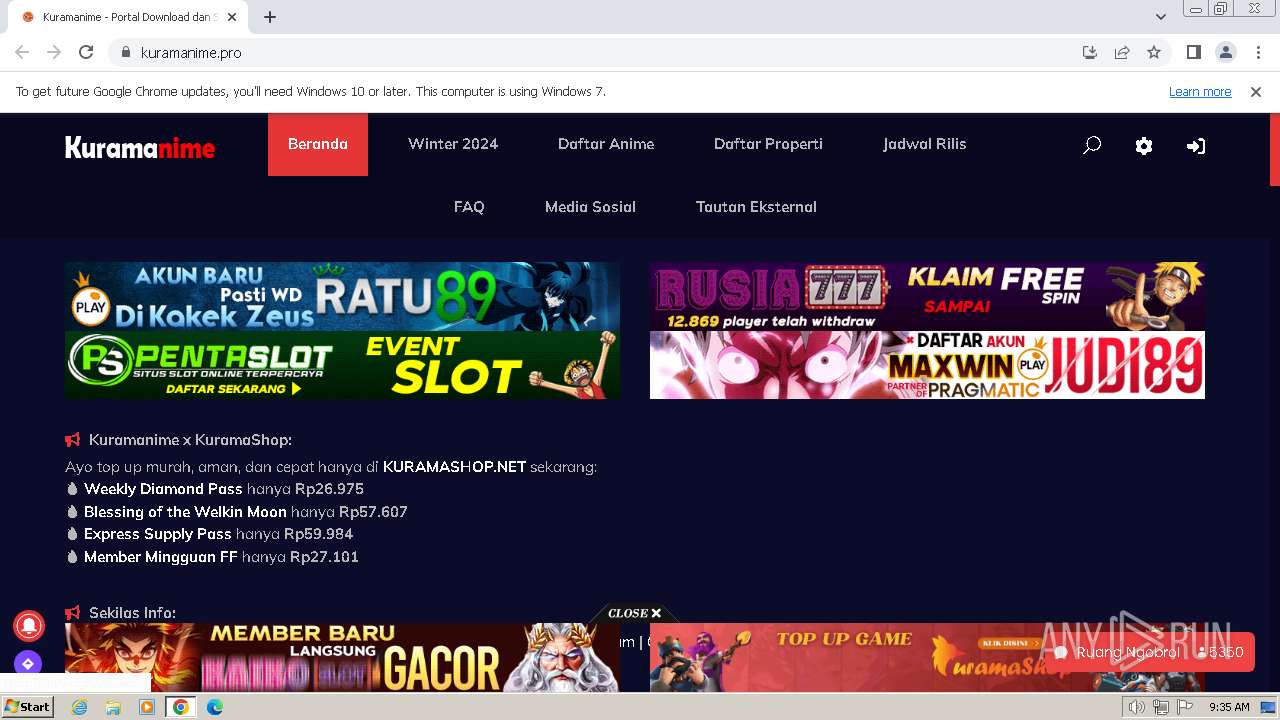Click the page vertical scrollbar thumb
This screenshot has height=720, width=1280.
(x=1274, y=150)
